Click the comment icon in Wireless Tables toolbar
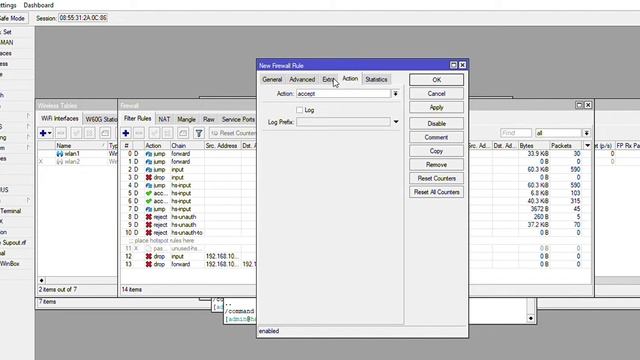 click(x=105, y=133)
